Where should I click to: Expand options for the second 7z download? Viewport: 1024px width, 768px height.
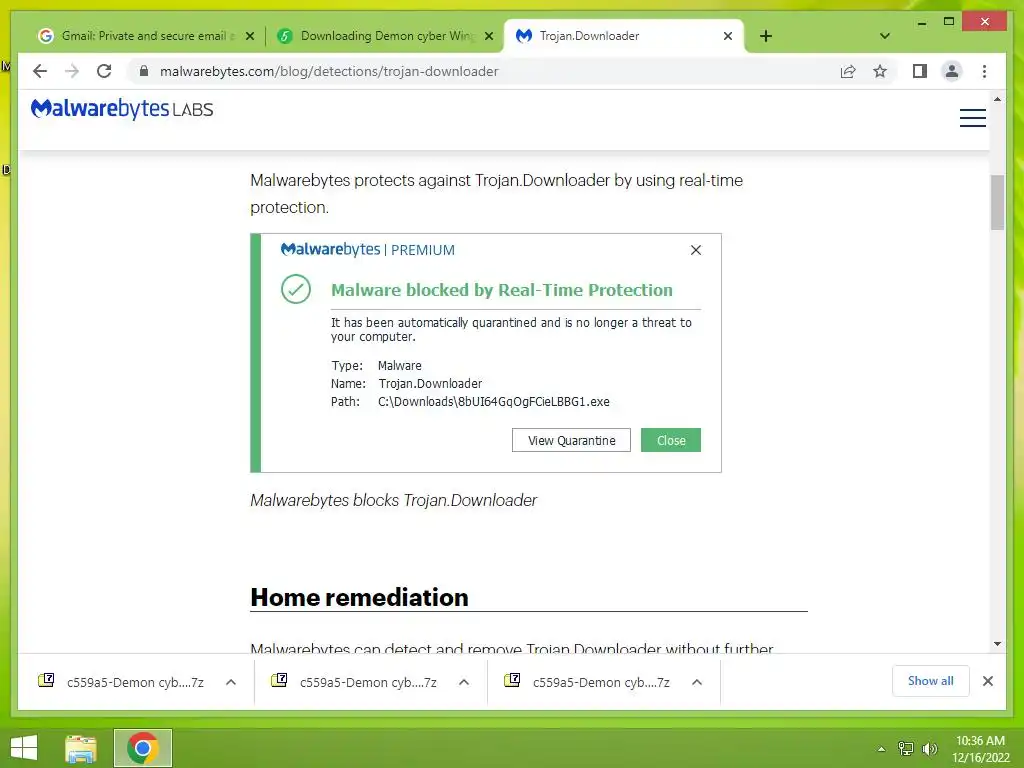464,682
